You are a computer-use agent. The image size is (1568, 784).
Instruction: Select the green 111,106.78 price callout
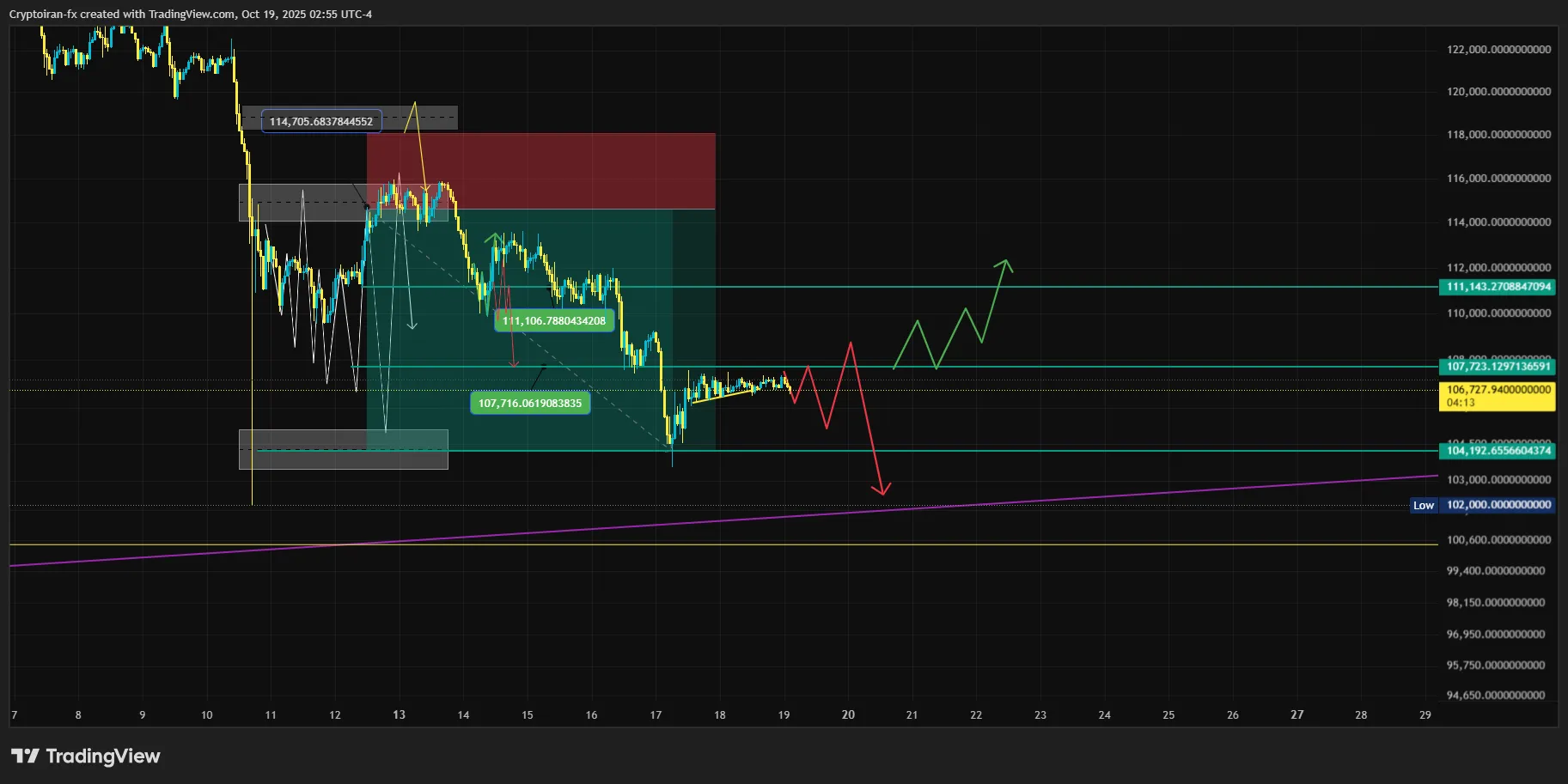click(x=554, y=321)
